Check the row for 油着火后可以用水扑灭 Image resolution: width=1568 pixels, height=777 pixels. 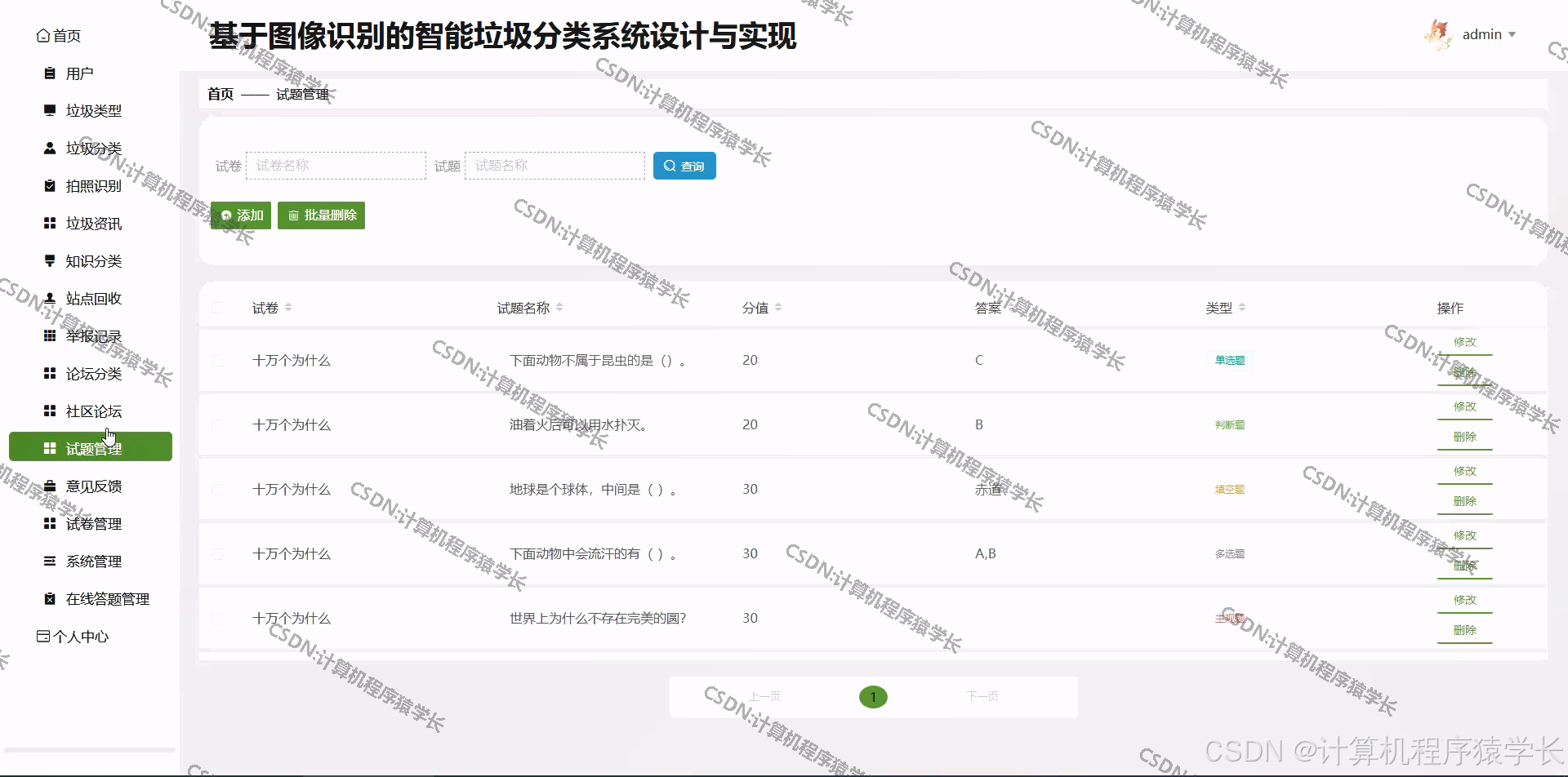(217, 424)
